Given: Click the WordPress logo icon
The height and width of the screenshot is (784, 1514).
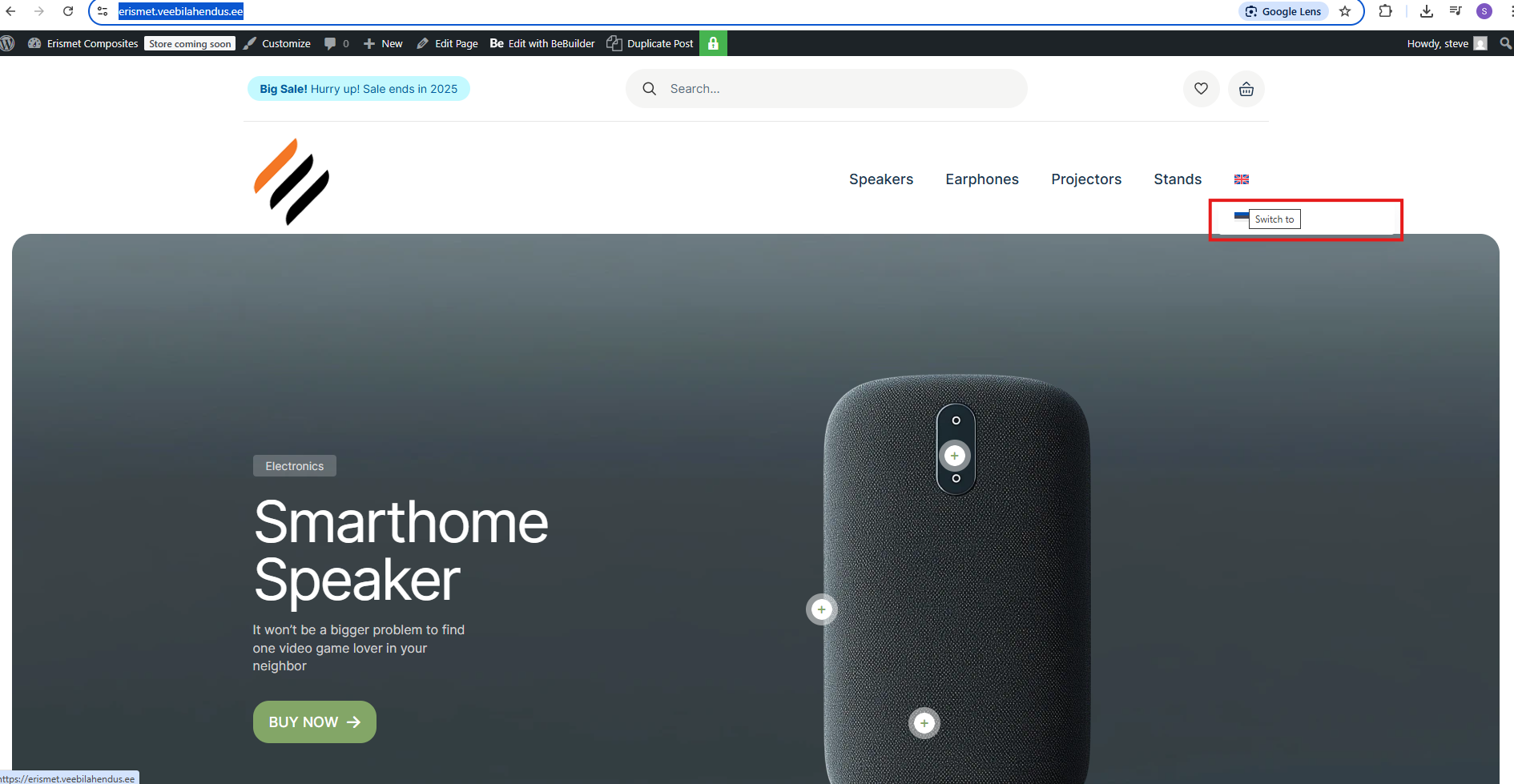Looking at the screenshot, I should coord(8,43).
